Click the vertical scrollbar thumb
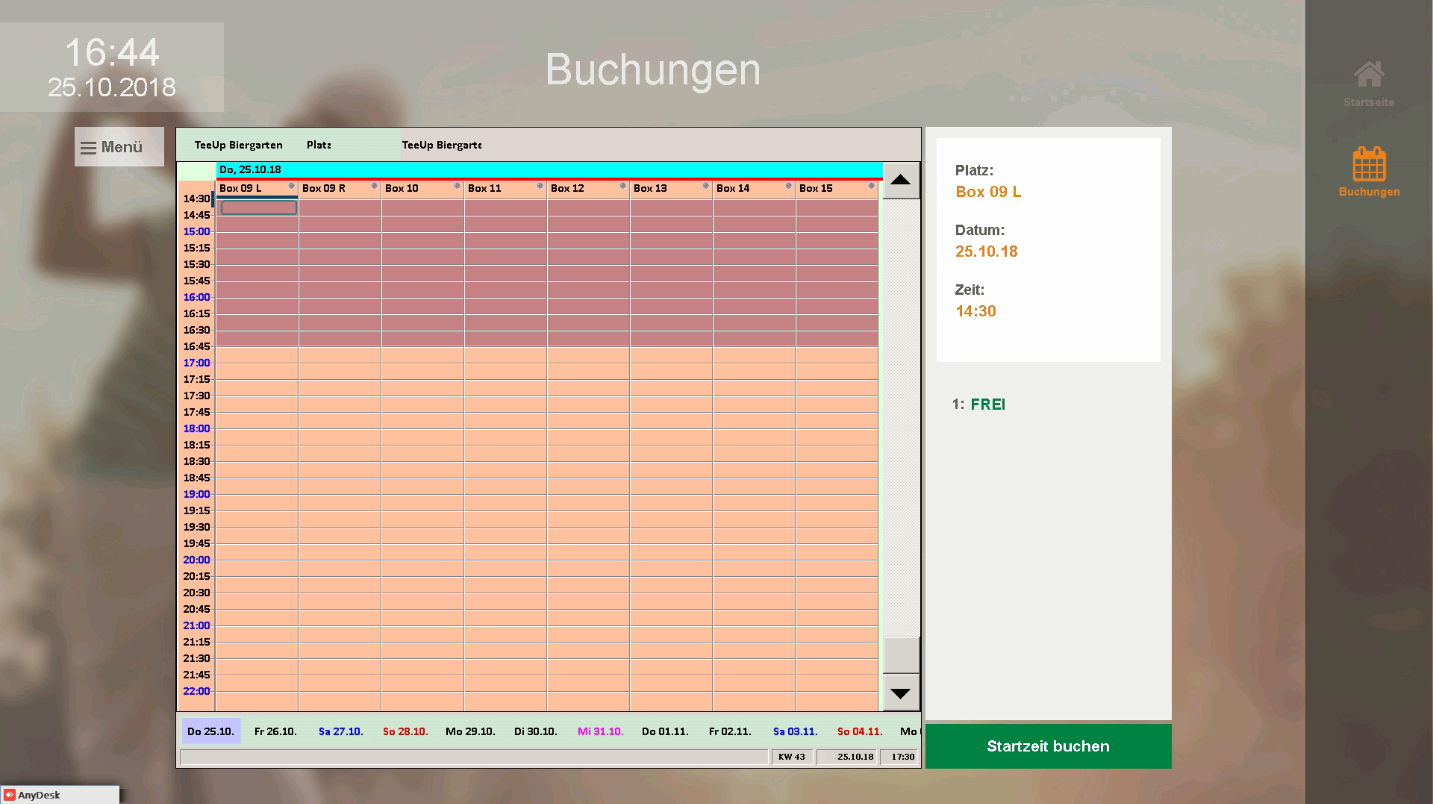The width and height of the screenshot is (1433, 804). coord(901,655)
